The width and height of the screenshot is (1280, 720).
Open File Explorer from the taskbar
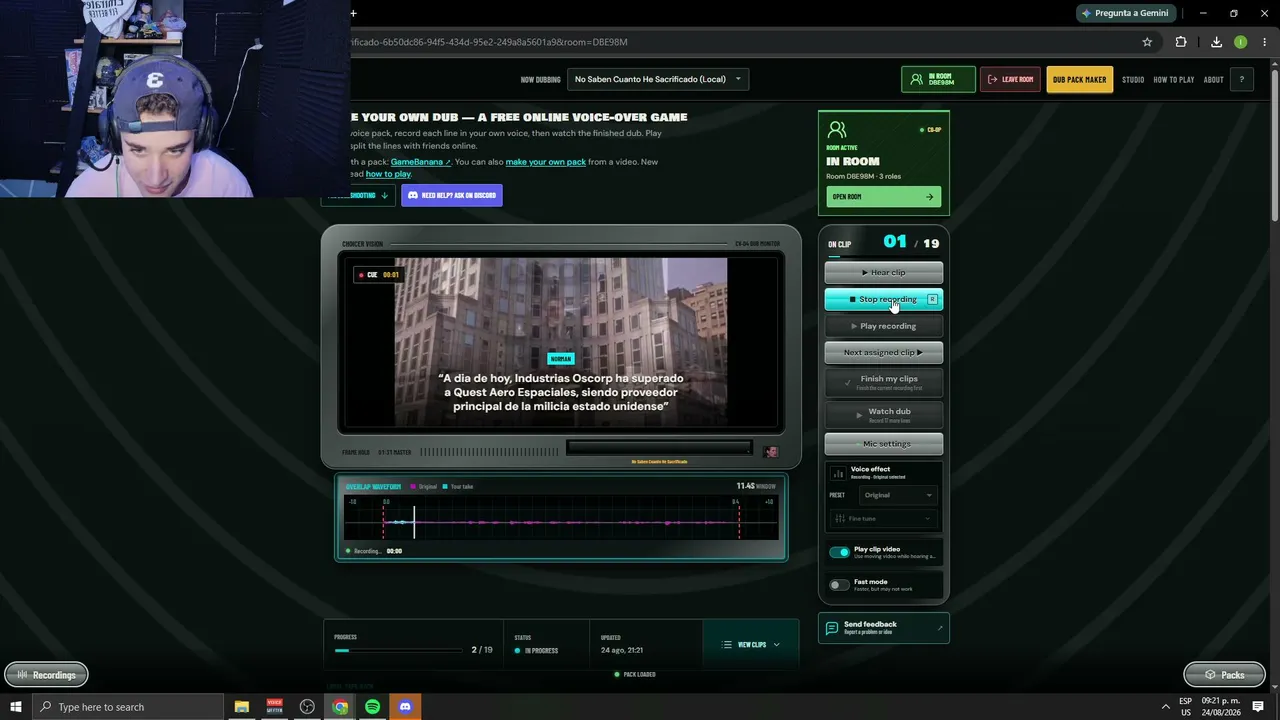coord(242,707)
